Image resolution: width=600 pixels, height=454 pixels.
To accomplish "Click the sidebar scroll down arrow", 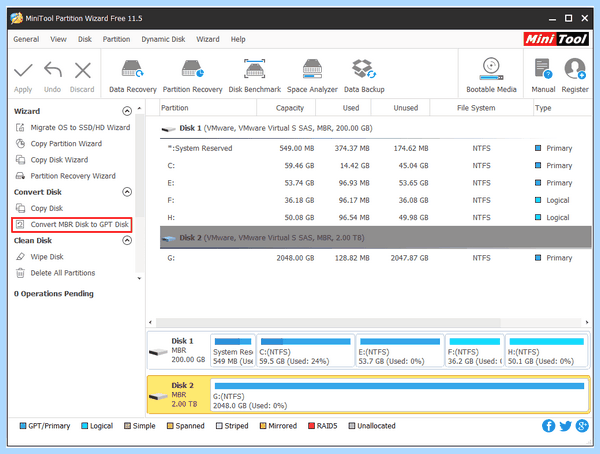I will 139,278.
